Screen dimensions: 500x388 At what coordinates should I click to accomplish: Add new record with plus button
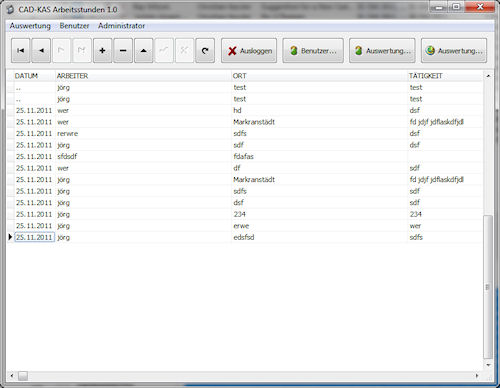(103, 51)
